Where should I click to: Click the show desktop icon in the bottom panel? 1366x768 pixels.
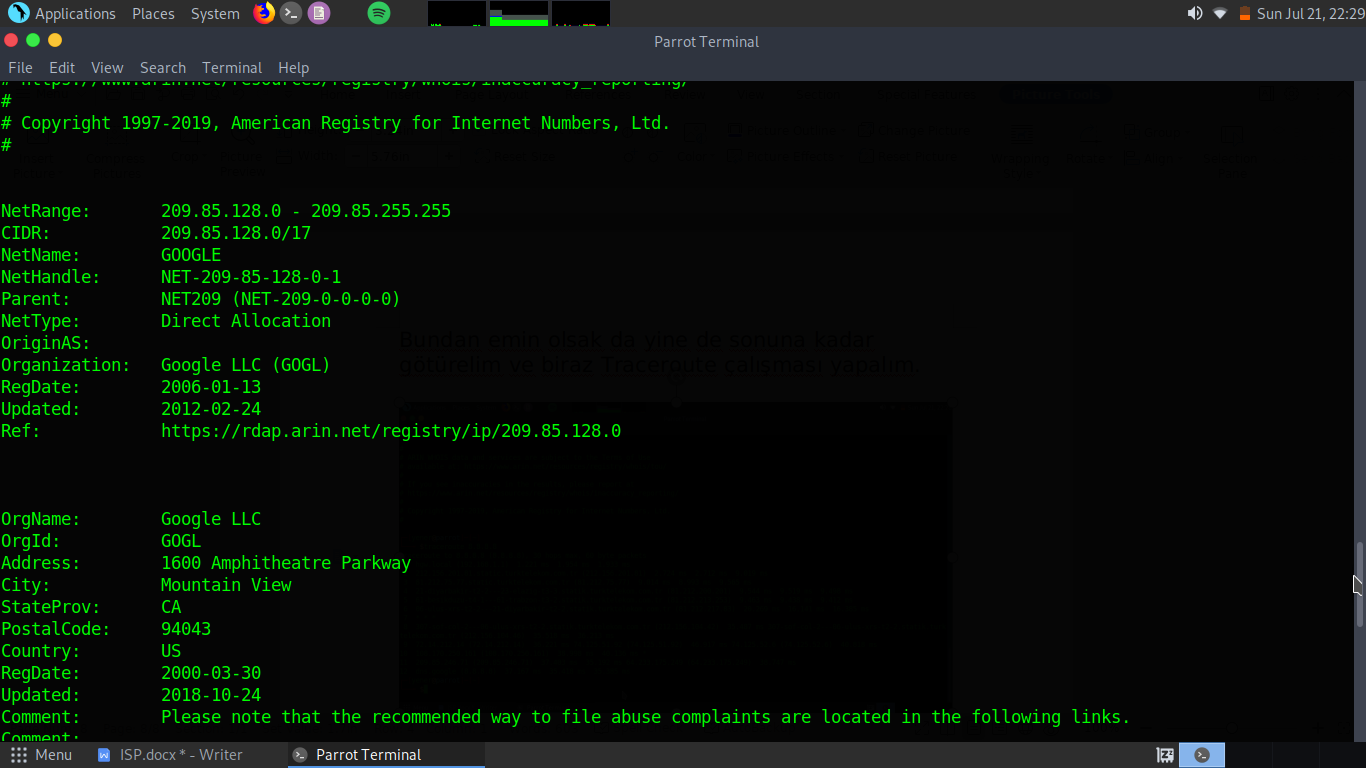(x=1165, y=755)
